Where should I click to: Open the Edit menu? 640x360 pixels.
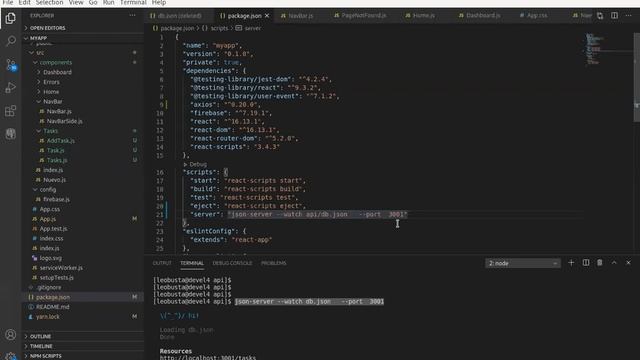point(24,2)
